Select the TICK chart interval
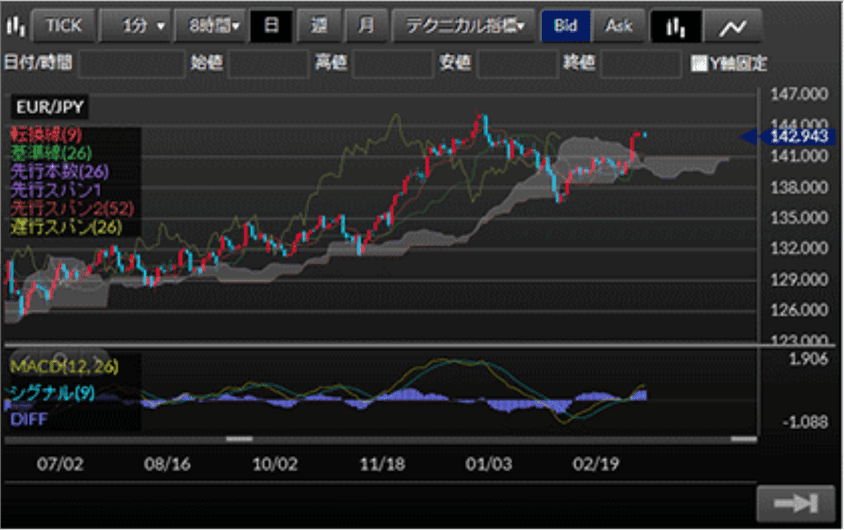Image resolution: width=844 pixels, height=530 pixels. coord(64,26)
